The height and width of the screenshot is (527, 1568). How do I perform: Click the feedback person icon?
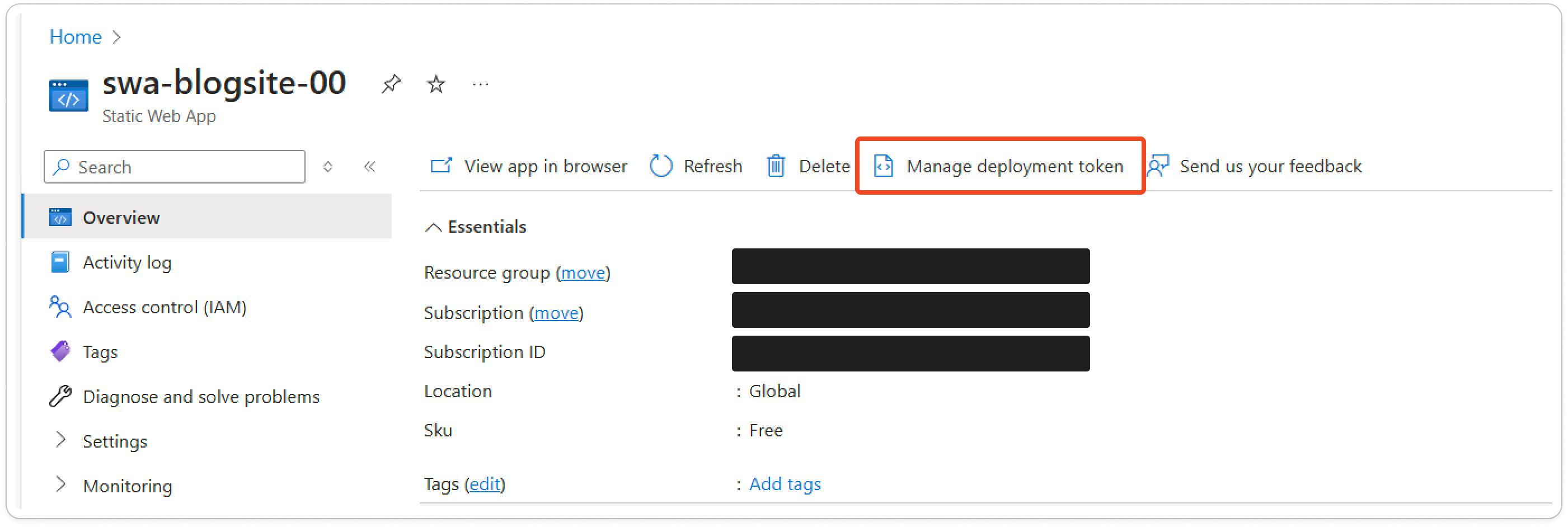(1158, 166)
